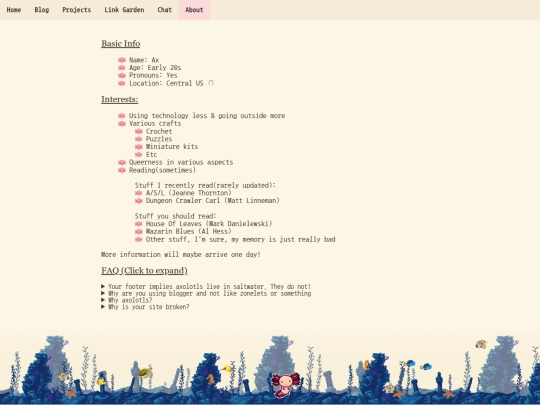Click the 'Reading(sometimes)' item
Image resolution: width=540 pixels, height=405 pixels.
pos(162,170)
